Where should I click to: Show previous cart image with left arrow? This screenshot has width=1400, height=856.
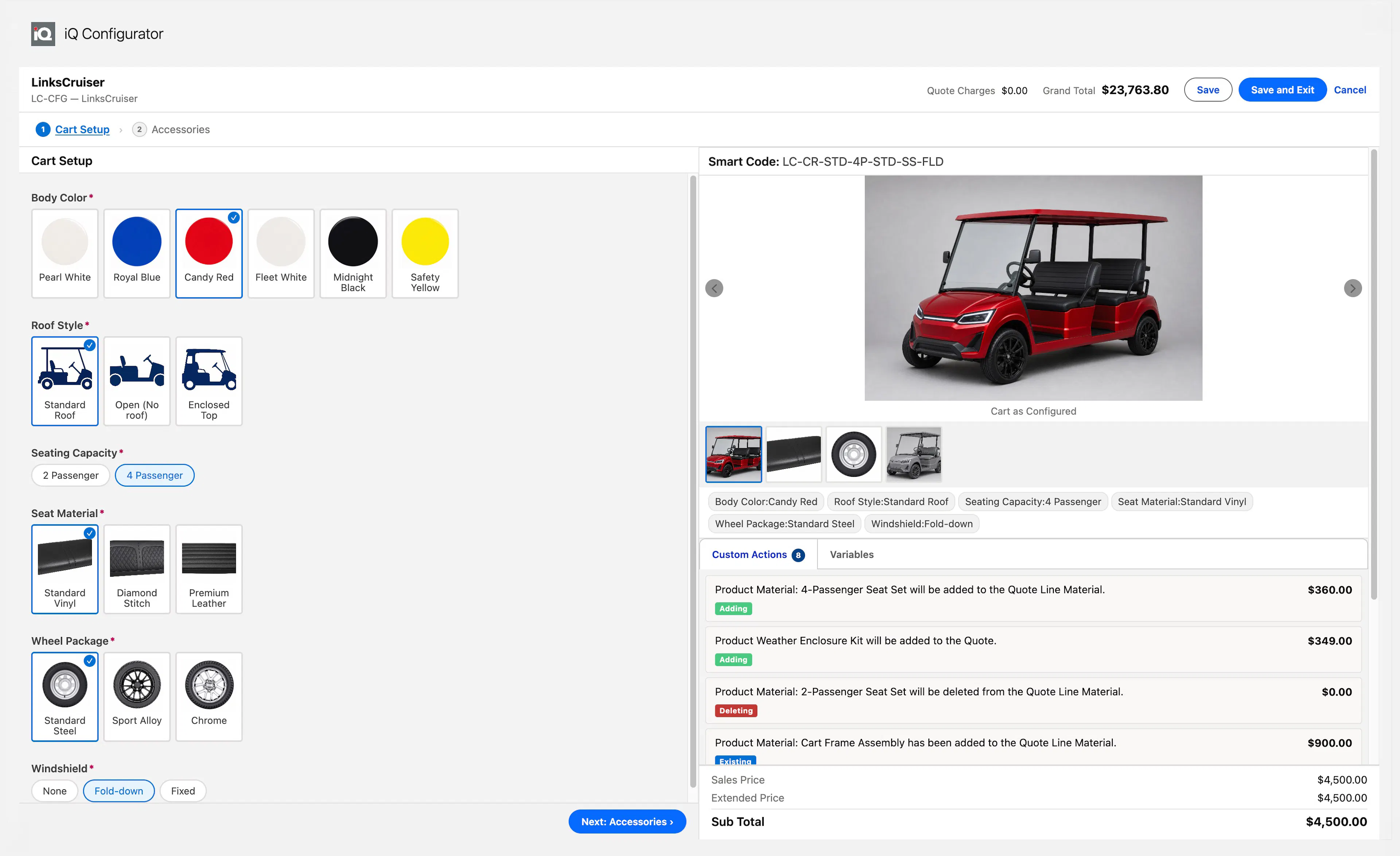714,288
